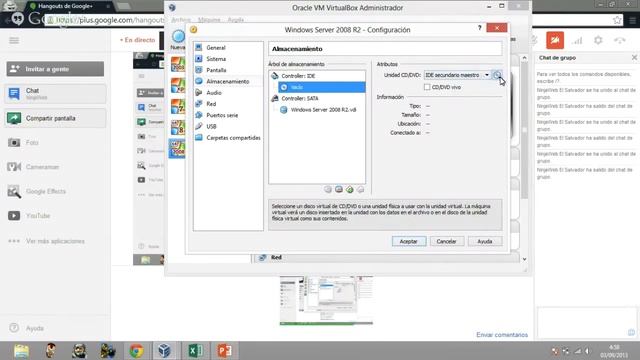Image resolution: width=640 pixels, height=360 pixels.
Task: Click Compartir pantalla in Hangouts
Action: tap(55, 118)
